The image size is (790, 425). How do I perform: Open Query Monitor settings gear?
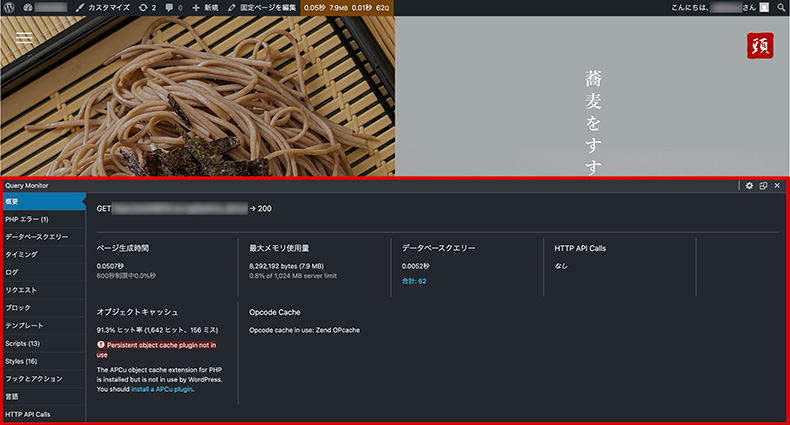click(749, 185)
